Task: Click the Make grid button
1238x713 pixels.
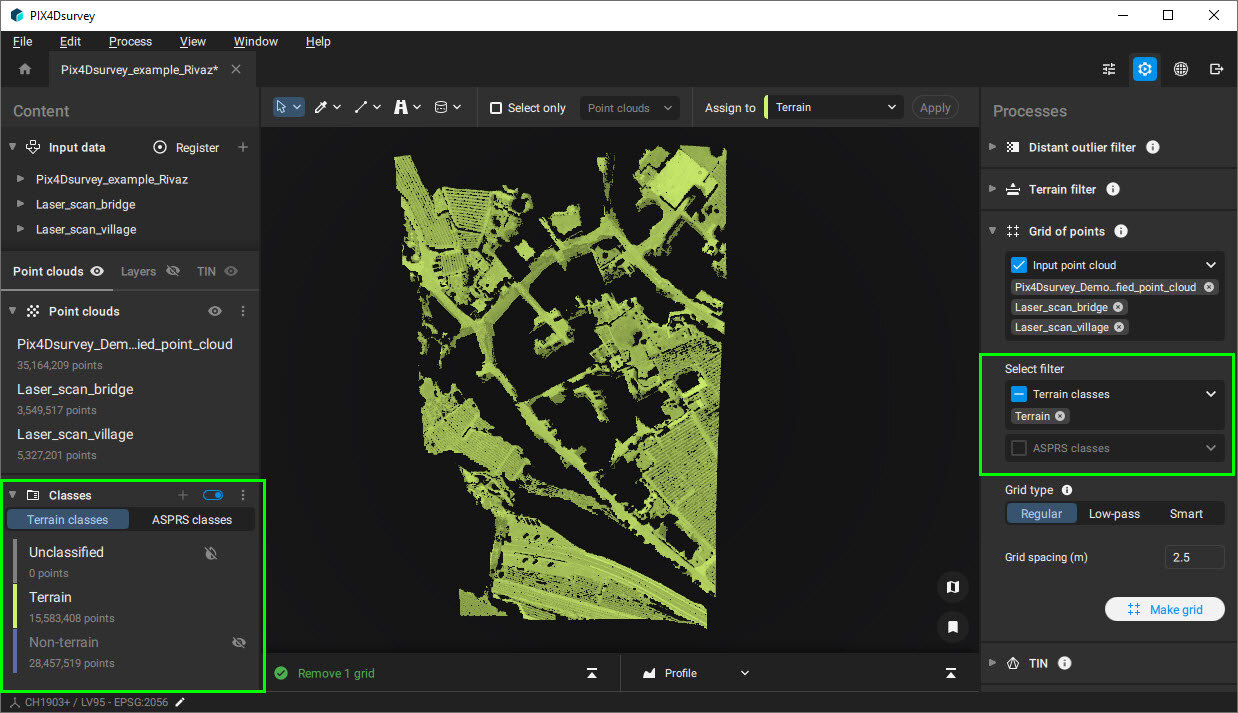Action: coord(1164,609)
